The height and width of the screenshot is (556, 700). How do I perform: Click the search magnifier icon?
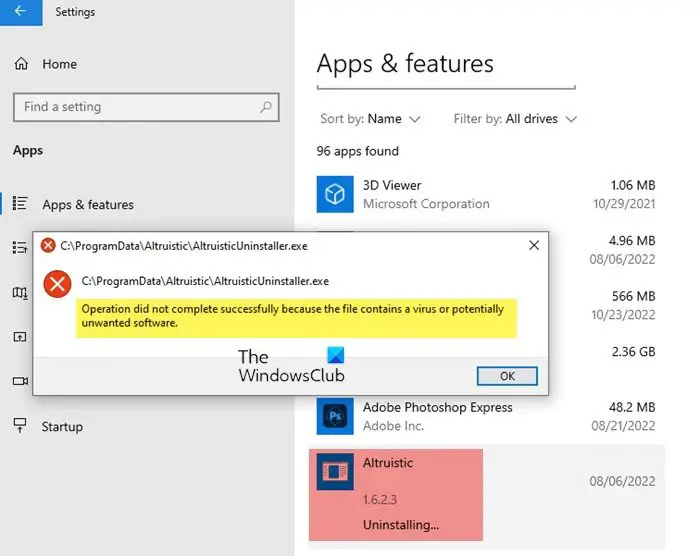(266, 107)
